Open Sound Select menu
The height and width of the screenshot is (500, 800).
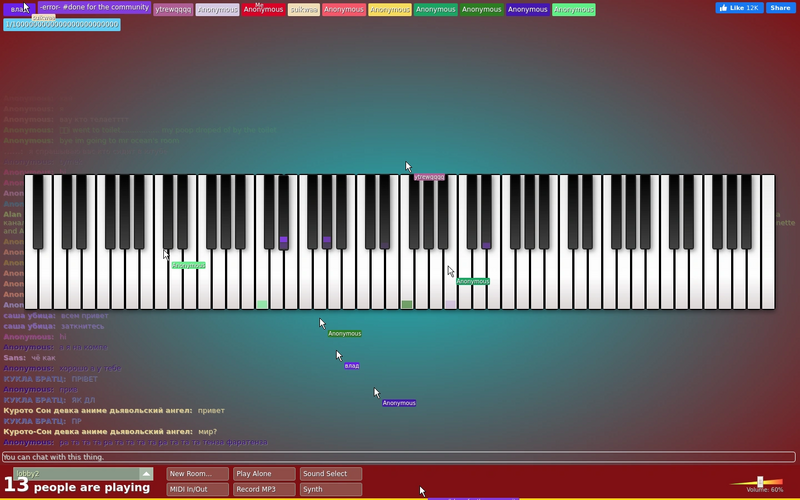(x=331, y=473)
